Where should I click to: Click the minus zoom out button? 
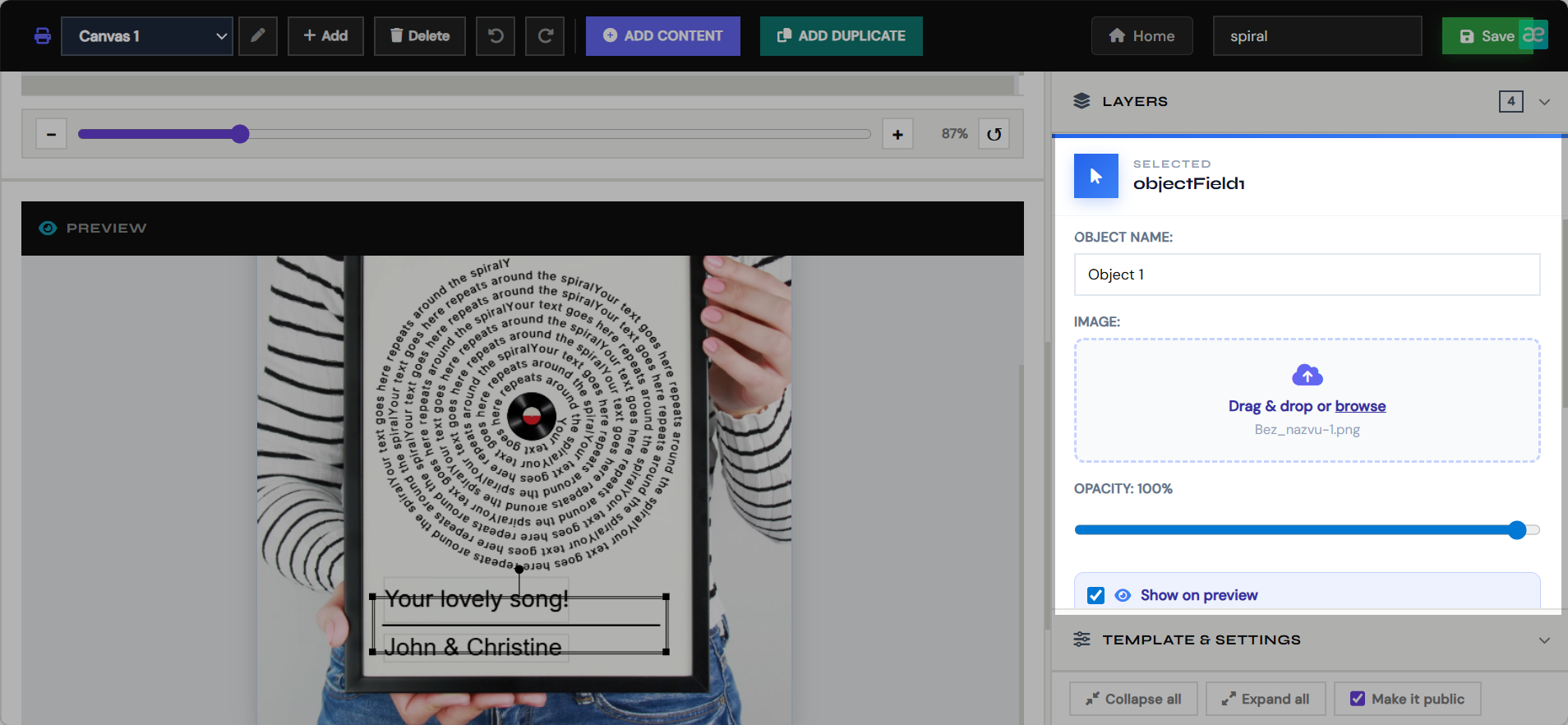[51, 134]
